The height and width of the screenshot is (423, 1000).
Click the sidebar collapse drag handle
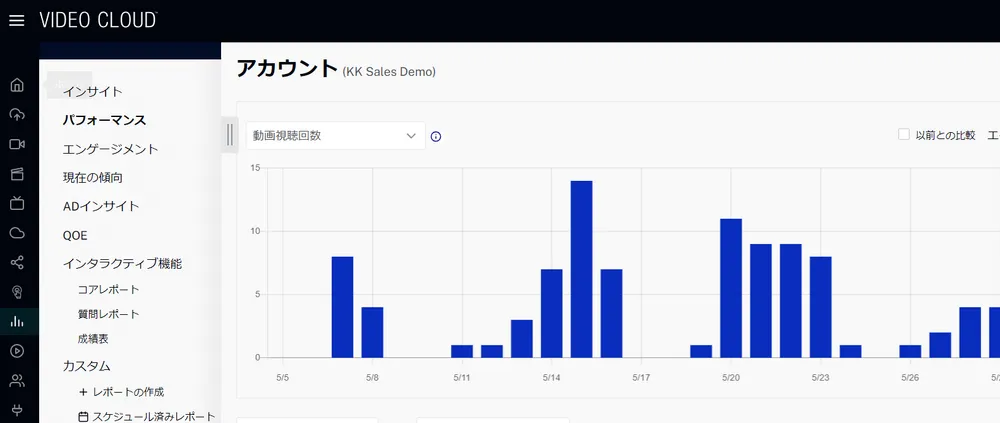(229, 135)
